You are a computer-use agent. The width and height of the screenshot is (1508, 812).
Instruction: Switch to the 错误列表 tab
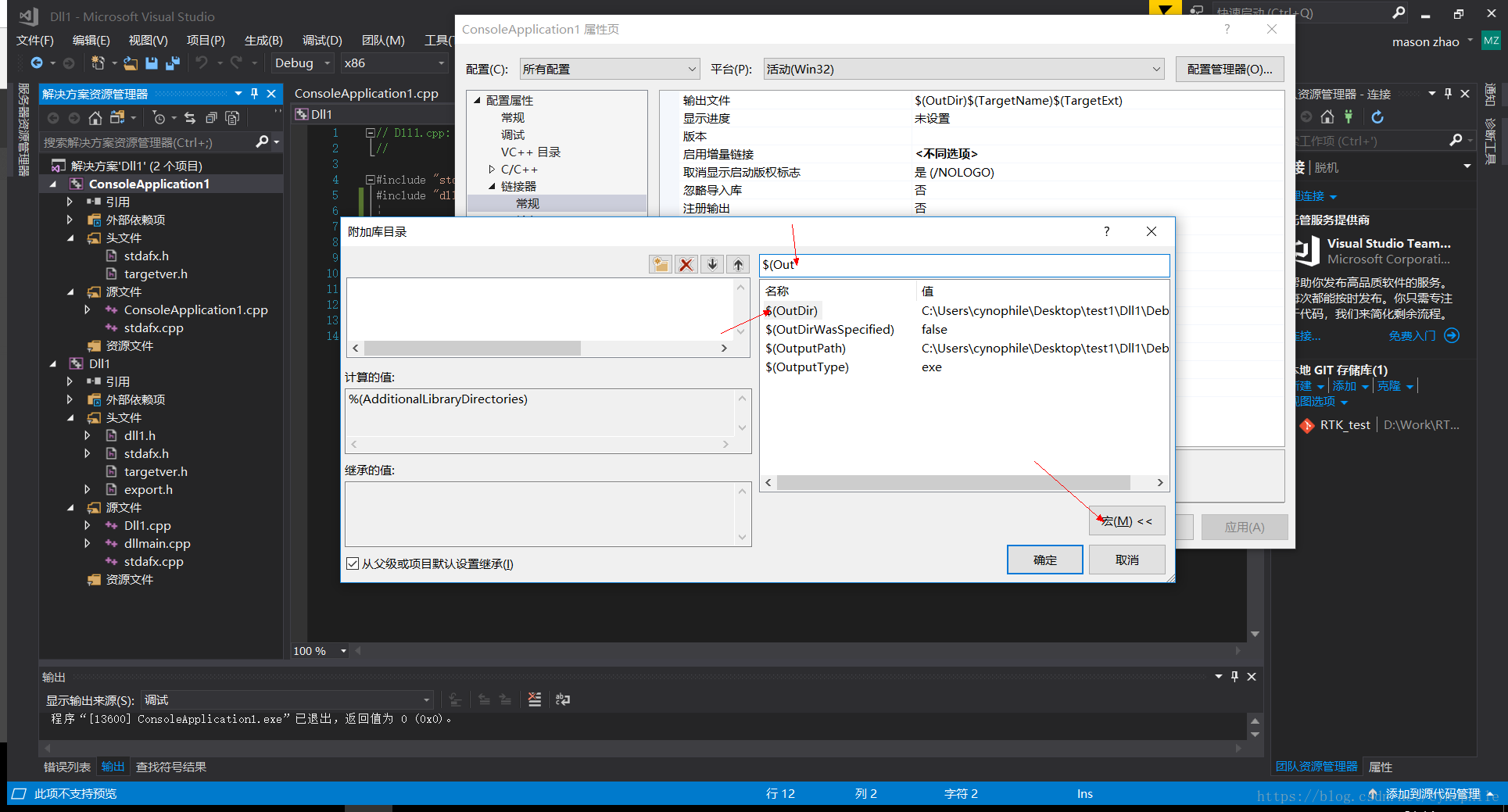click(x=67, y=767)
